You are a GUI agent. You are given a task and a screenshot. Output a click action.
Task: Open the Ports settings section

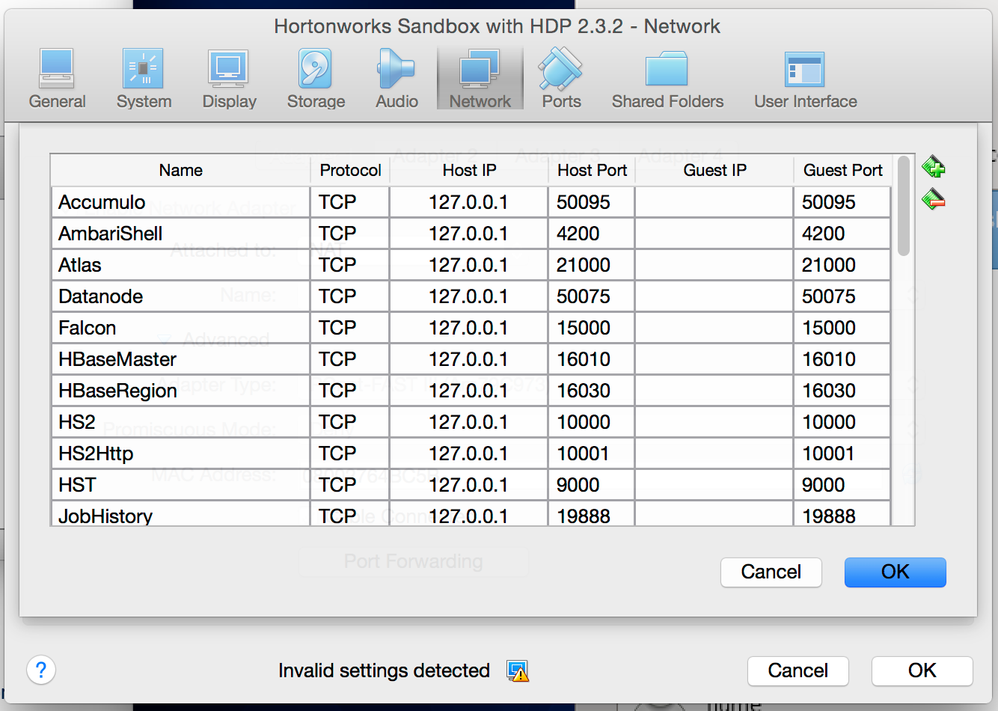(561, 78)
